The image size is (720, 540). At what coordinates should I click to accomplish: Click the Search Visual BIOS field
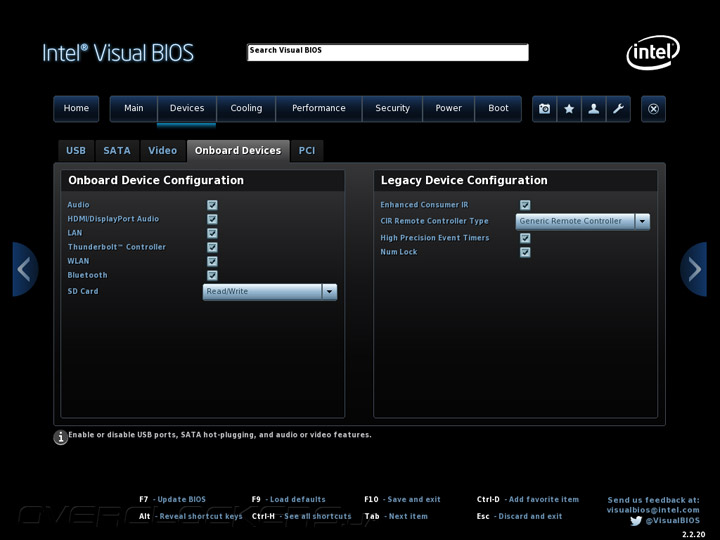(388, 52)
